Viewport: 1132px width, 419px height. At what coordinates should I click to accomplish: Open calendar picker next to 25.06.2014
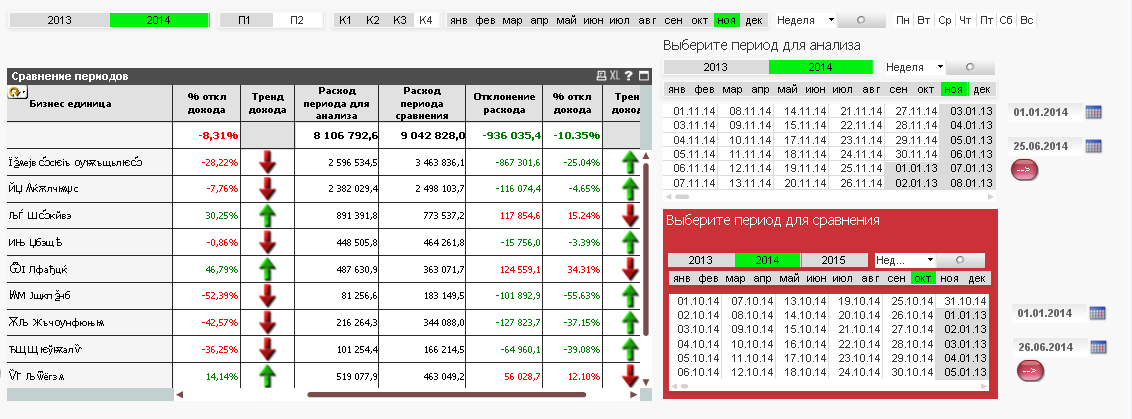[x=1093, y=146]
